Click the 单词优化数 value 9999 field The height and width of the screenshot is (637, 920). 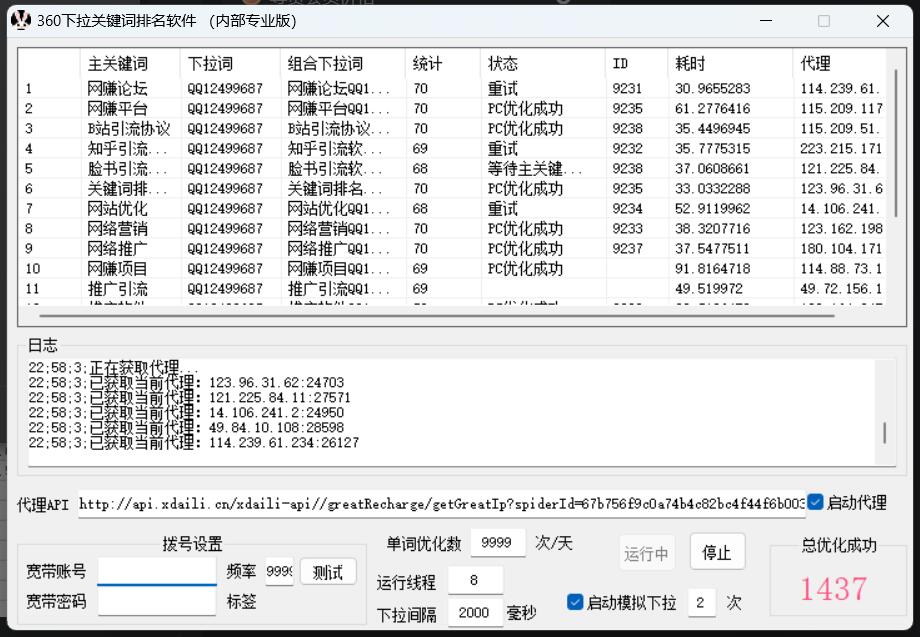(x=497, y=543)
